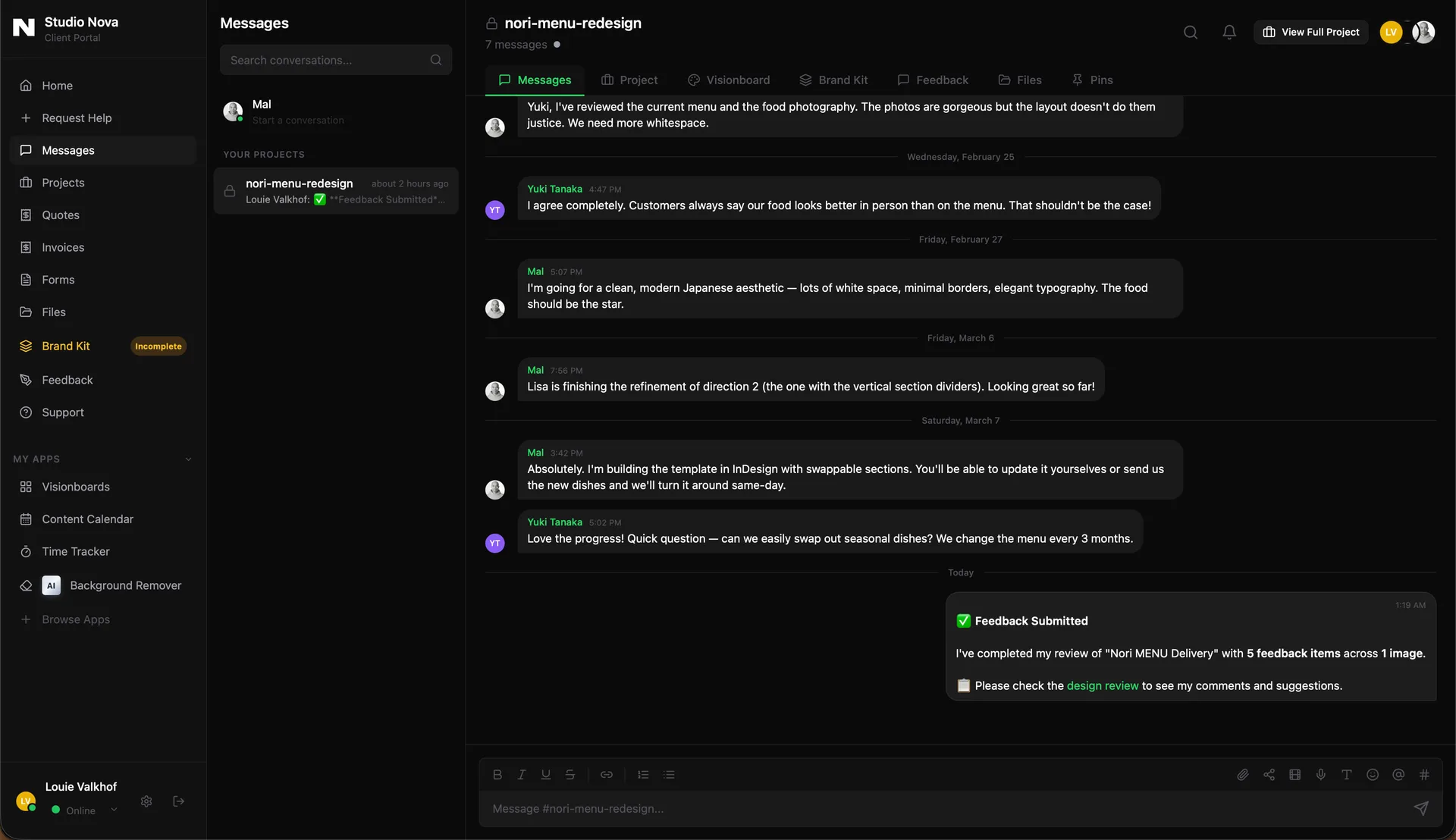Click the Search conversations field
Image resolution: width=1456 pixels, height=840 pixels.
[326, 60]
